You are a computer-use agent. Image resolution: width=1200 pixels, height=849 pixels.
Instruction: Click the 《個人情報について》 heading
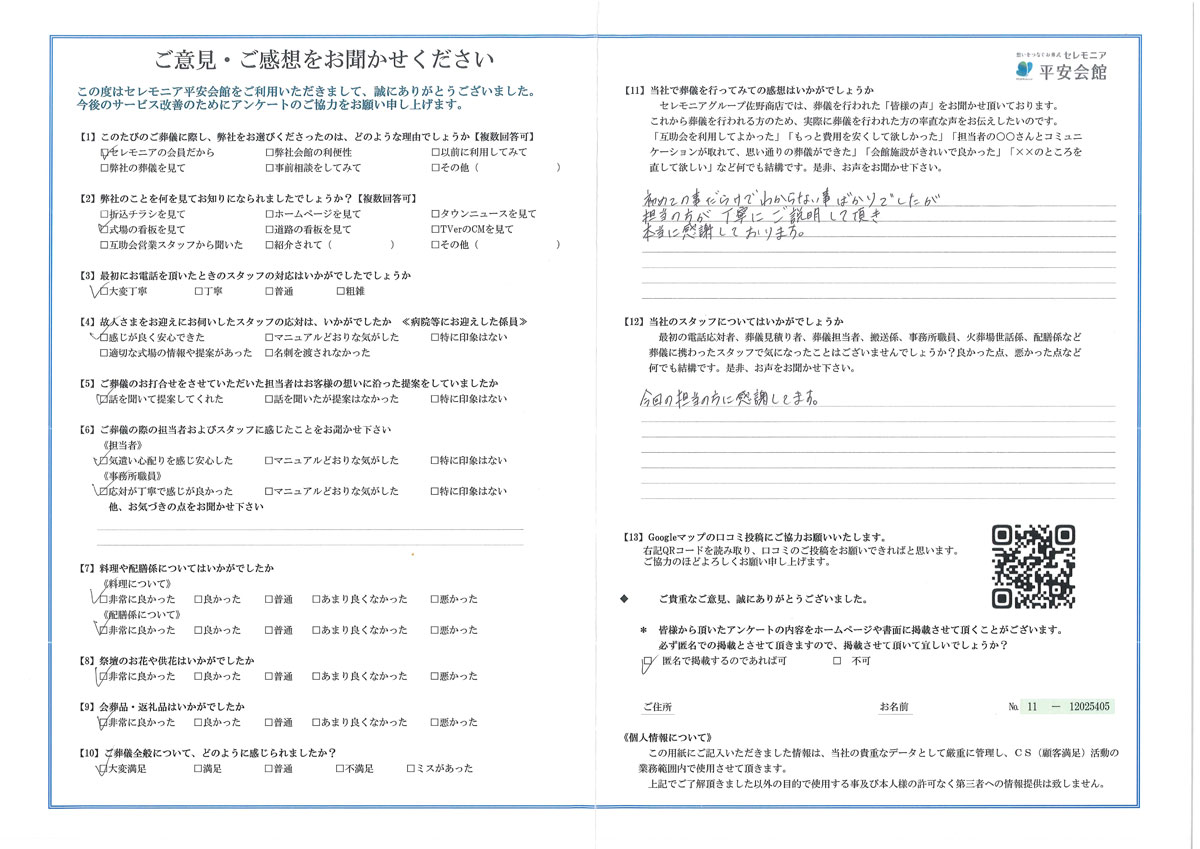pos(666,738)
